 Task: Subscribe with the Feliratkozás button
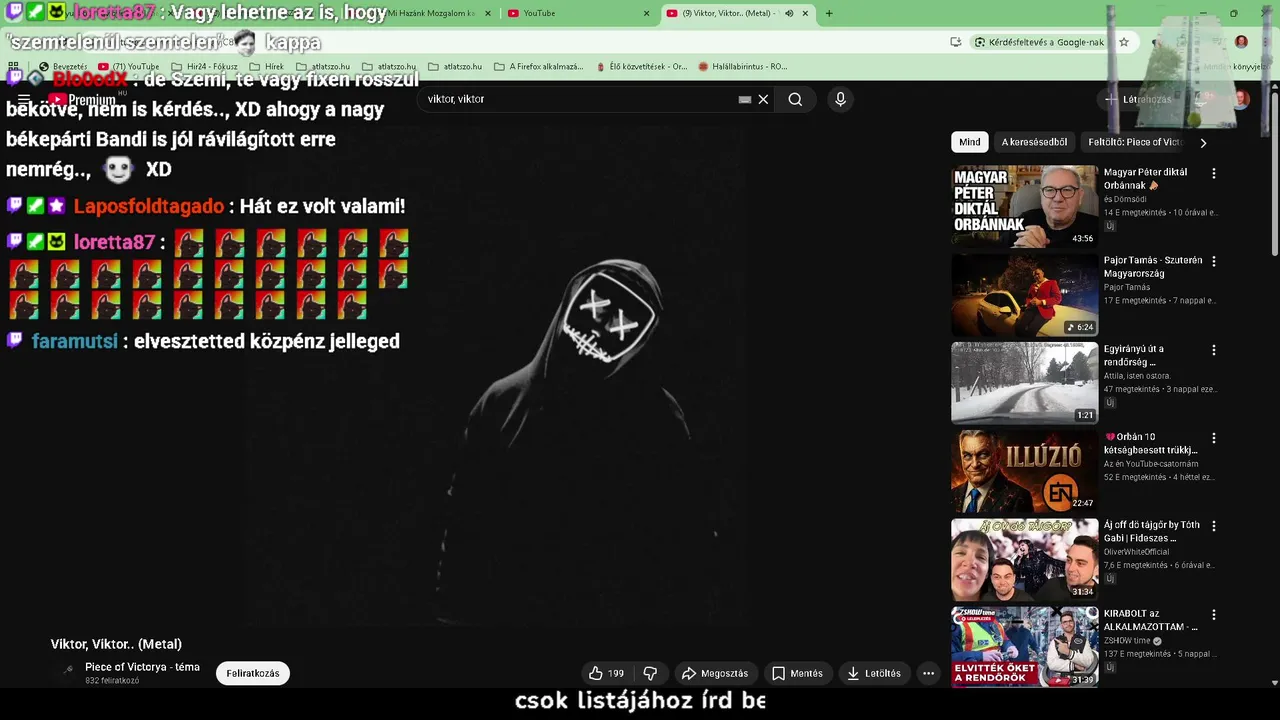click(253, 673)
